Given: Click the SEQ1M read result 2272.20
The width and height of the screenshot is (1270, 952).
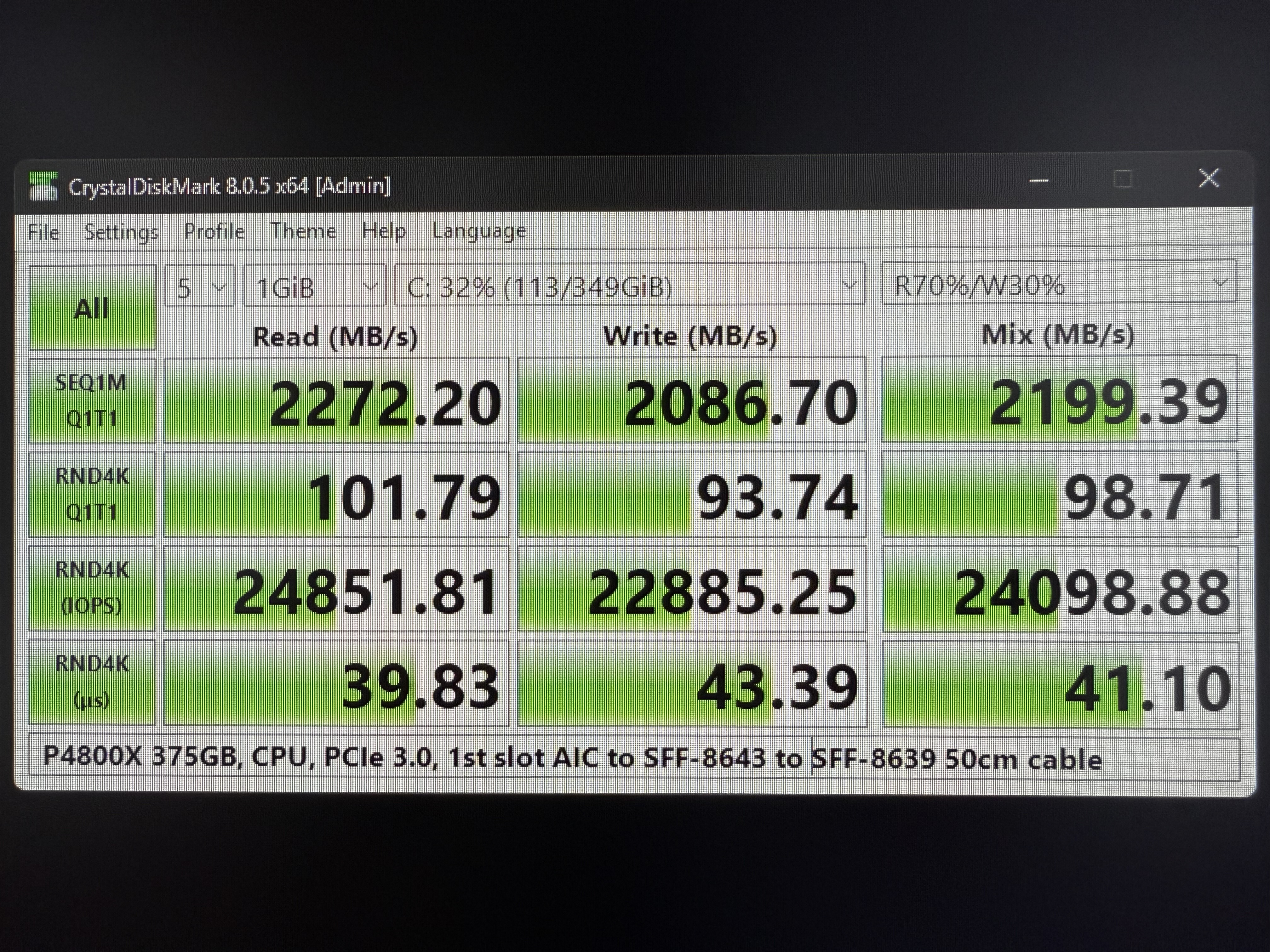Looking at the screenshot, I should click(337, 401).
